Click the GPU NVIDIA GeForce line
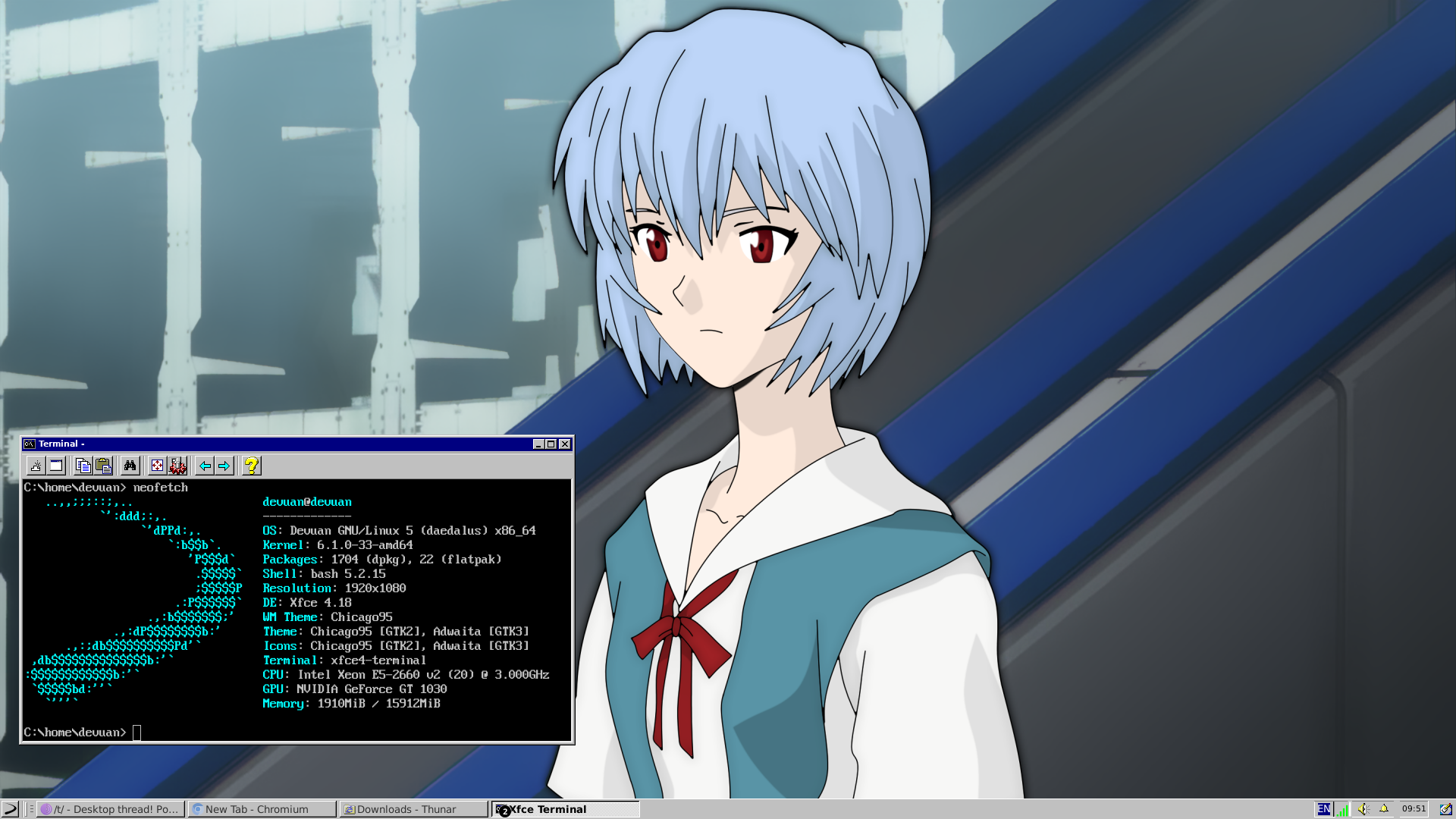The image size is (1456, 819). point(355,689)
